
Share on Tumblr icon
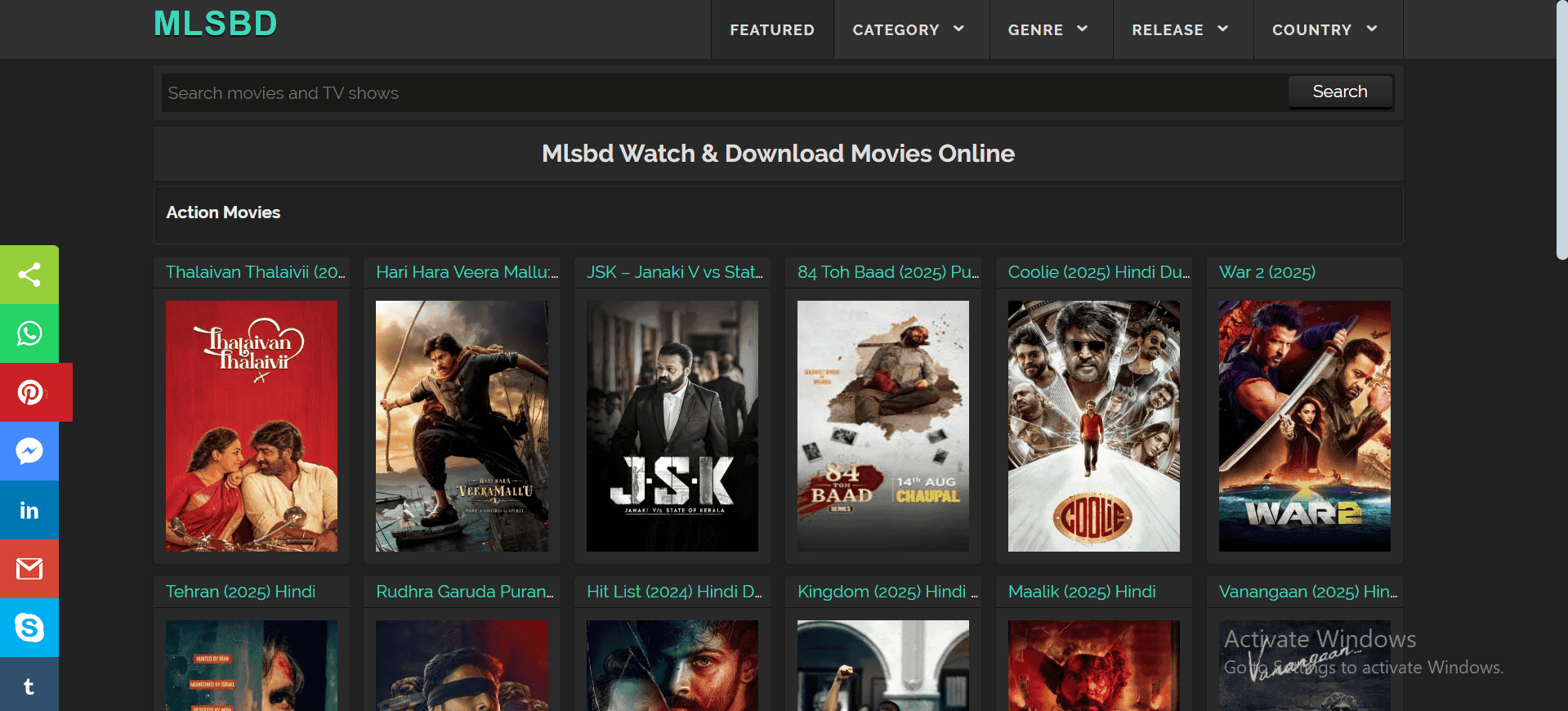coord(29,686)
